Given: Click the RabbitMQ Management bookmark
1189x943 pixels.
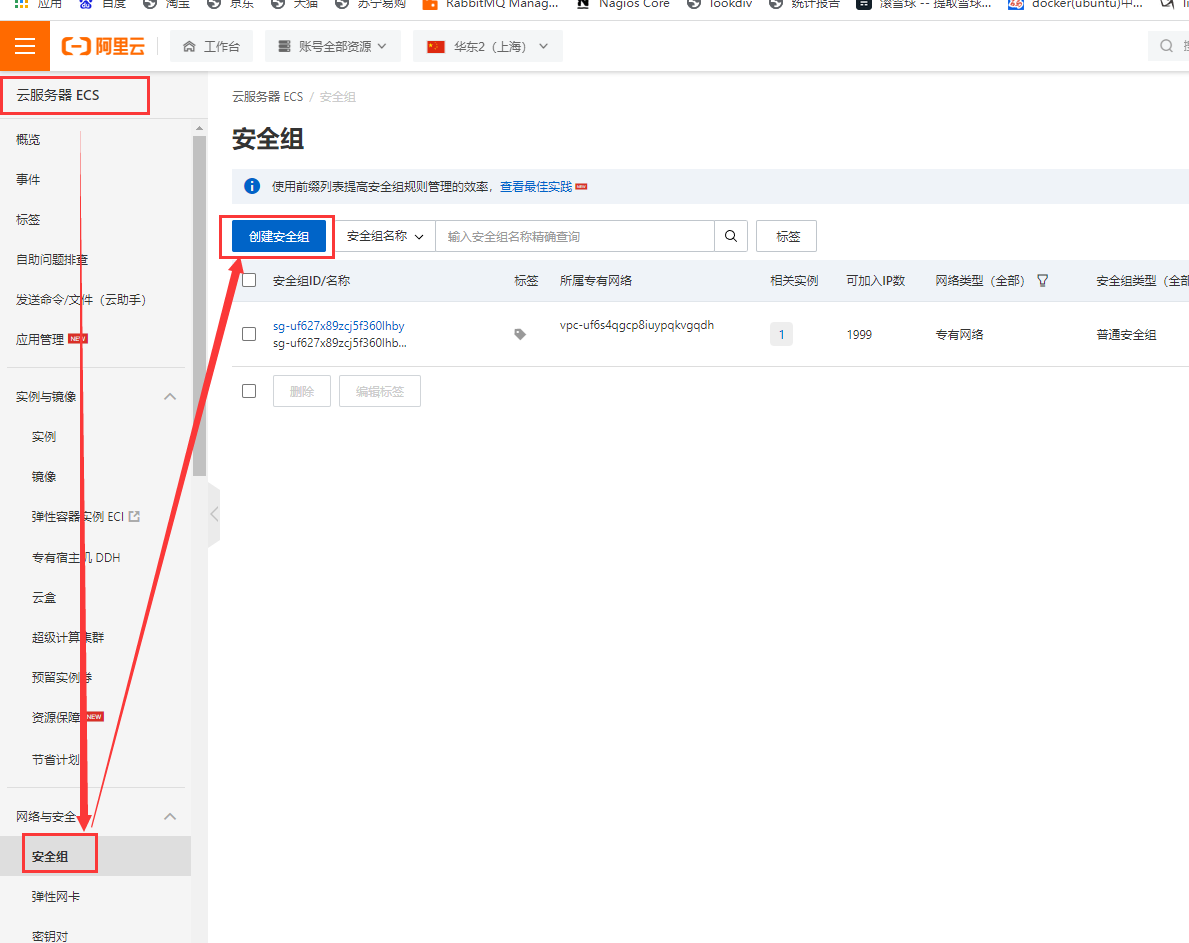Looking at the screenshot, I should (491, 5).
